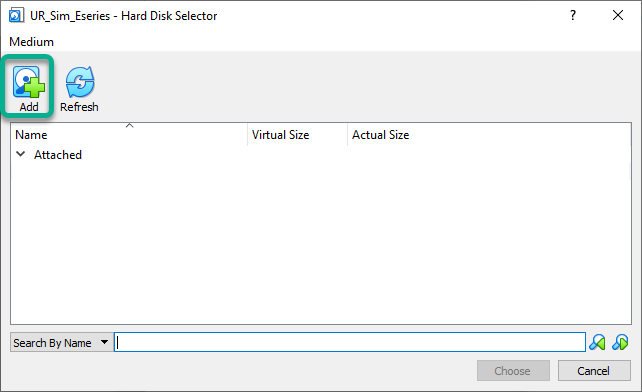This screenshot has width=642, height=392.
Task: Collapse the Attached group chevron
Action: pyautogui.click(x=20, y=154)
